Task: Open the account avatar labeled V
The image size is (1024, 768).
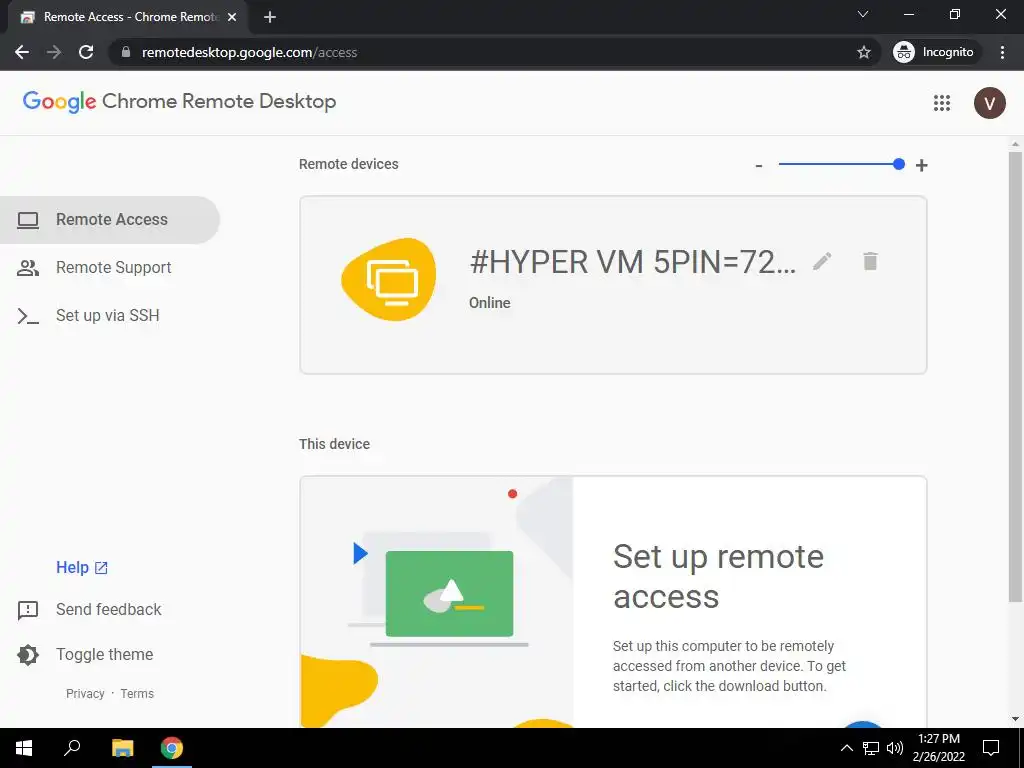Action: coord(989,103)
